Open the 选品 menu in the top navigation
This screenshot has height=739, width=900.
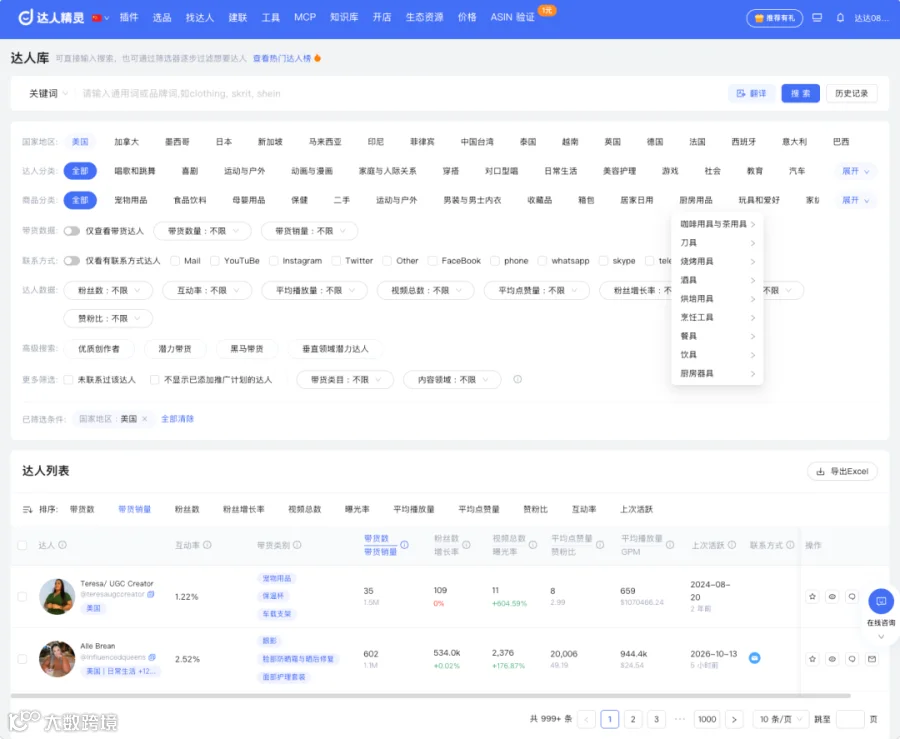[162, 18]
